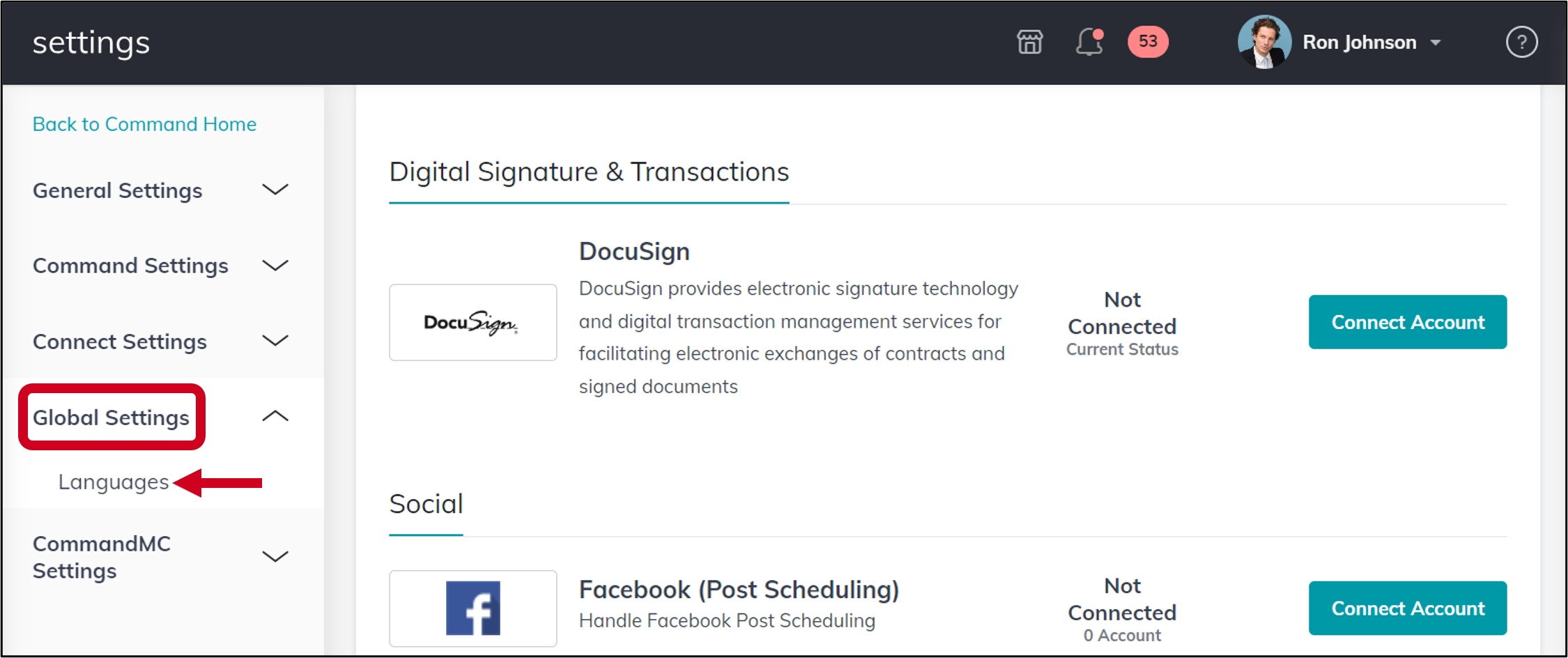Go Back to Command Home
This screenshot has height=658, width=1568.
(144, 124)
